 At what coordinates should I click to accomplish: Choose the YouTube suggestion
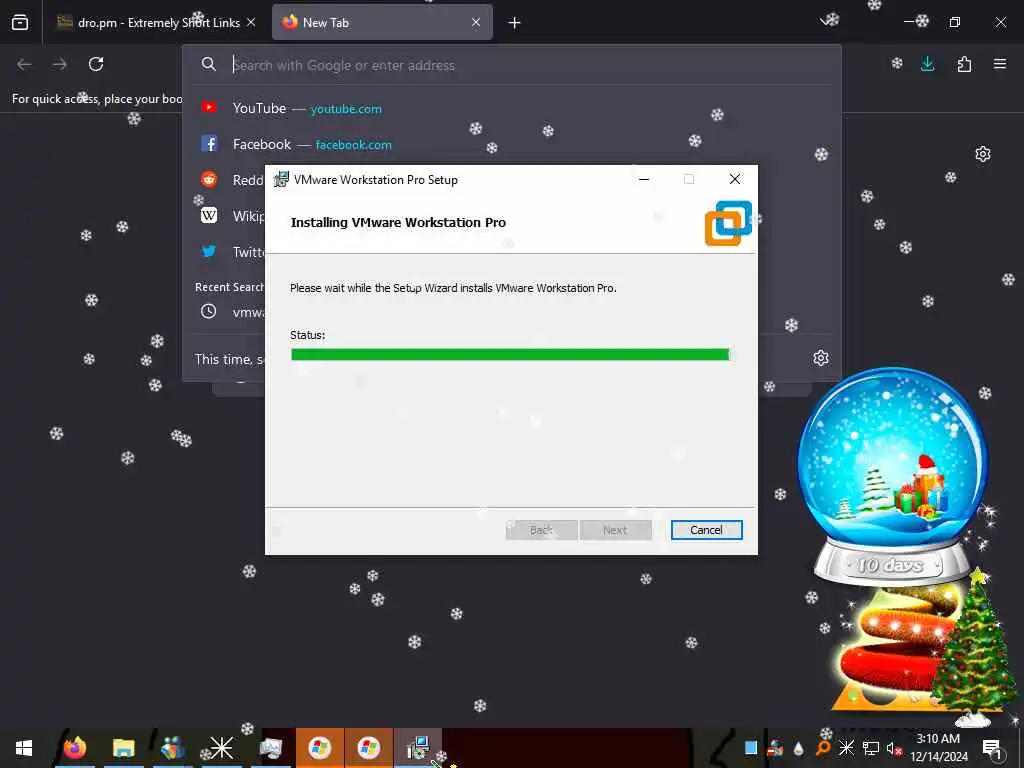(513, 108)
